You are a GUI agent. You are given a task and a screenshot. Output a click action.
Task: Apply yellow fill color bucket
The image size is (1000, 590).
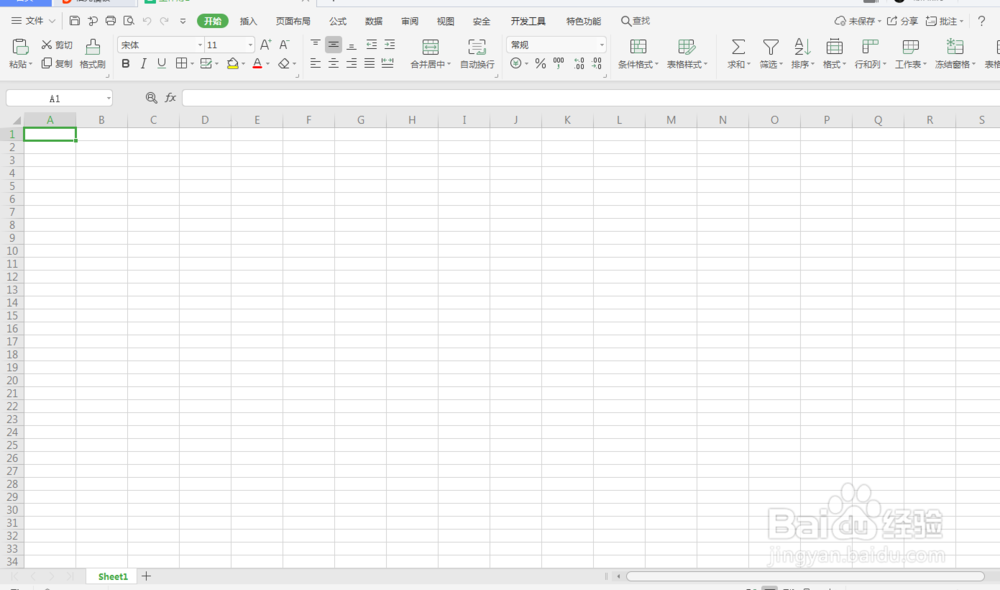233,63
